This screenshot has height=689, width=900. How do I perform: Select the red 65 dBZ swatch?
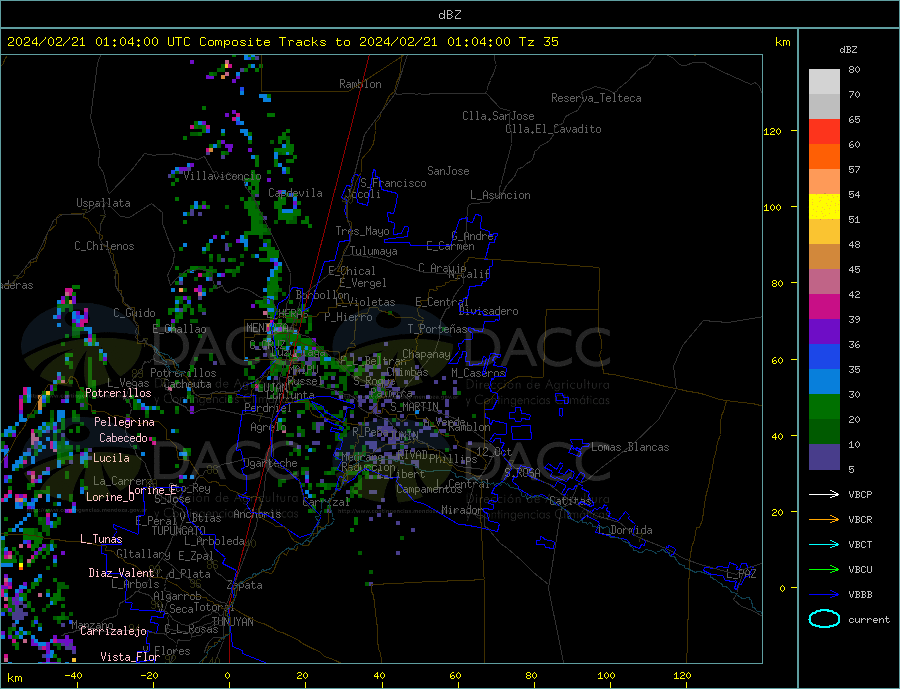point(824,131)
